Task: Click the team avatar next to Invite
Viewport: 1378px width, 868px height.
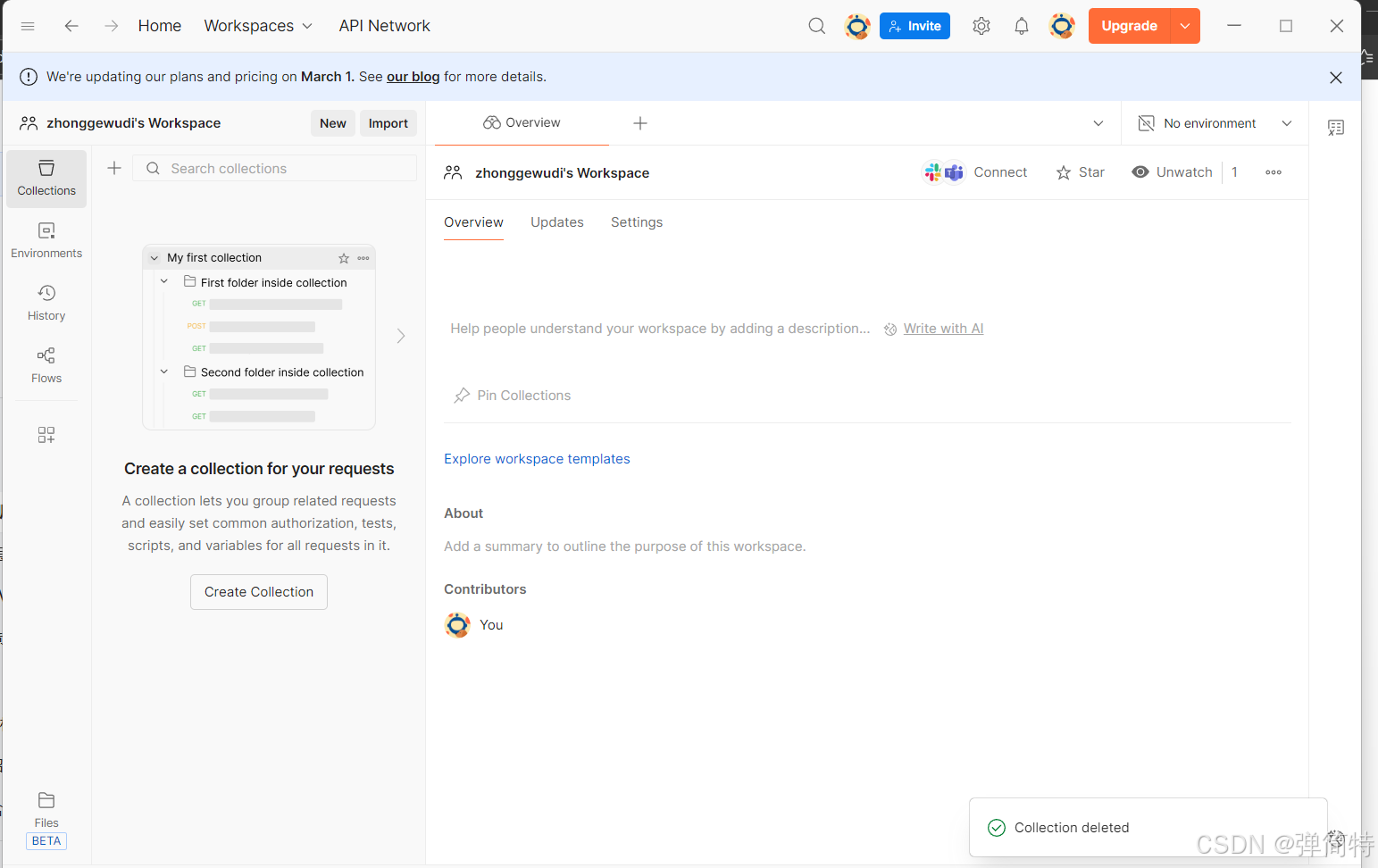Action: (x=857, y=26)
